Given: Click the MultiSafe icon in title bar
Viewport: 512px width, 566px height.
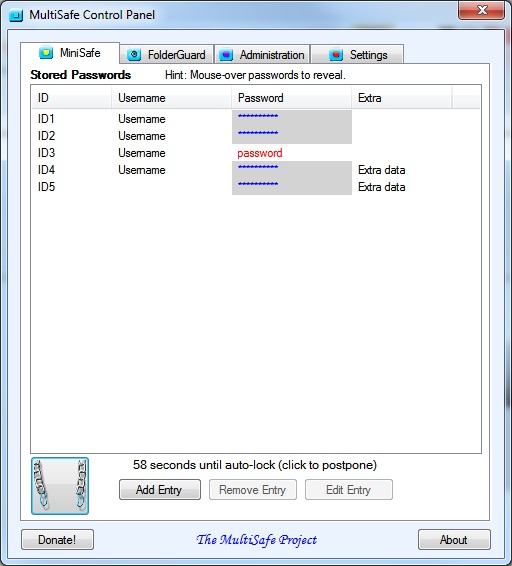Looking at the screenshot, I should tap(16, 15).
